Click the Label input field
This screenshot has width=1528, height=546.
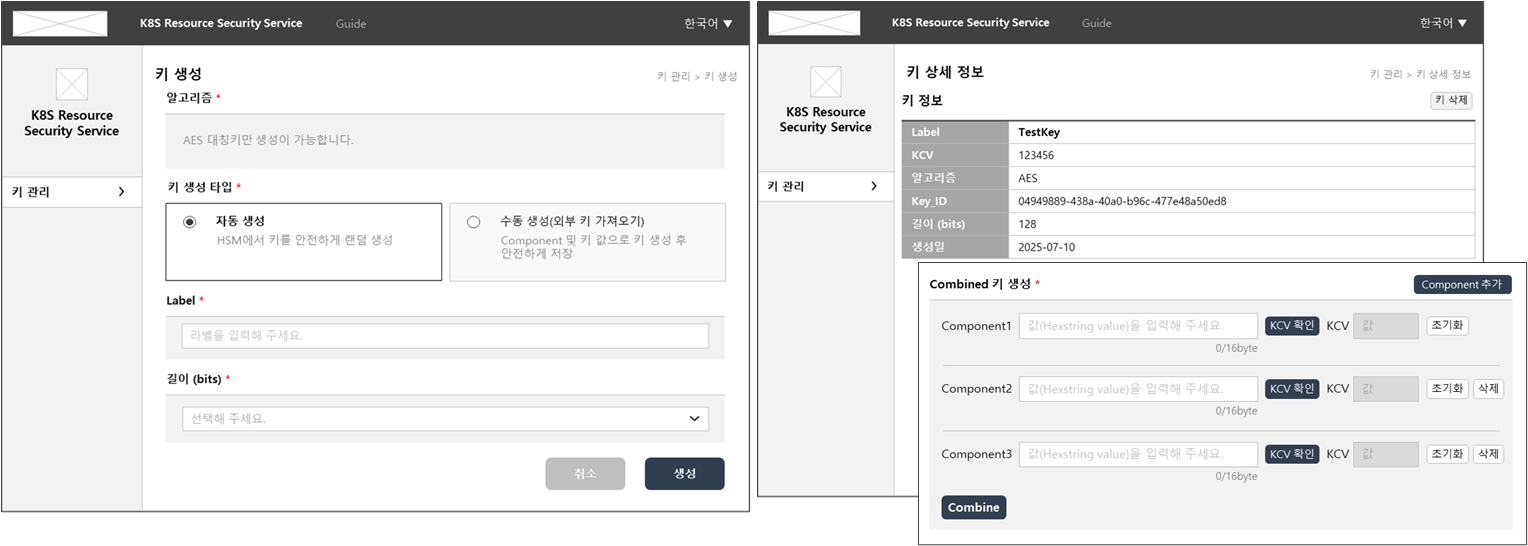click(x=445, y=336)
